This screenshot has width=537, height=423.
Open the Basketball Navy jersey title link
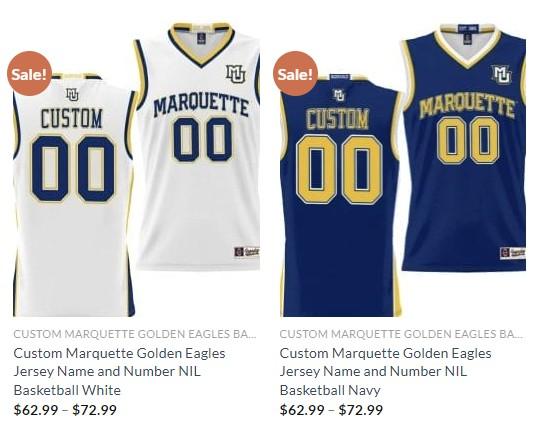386,372
